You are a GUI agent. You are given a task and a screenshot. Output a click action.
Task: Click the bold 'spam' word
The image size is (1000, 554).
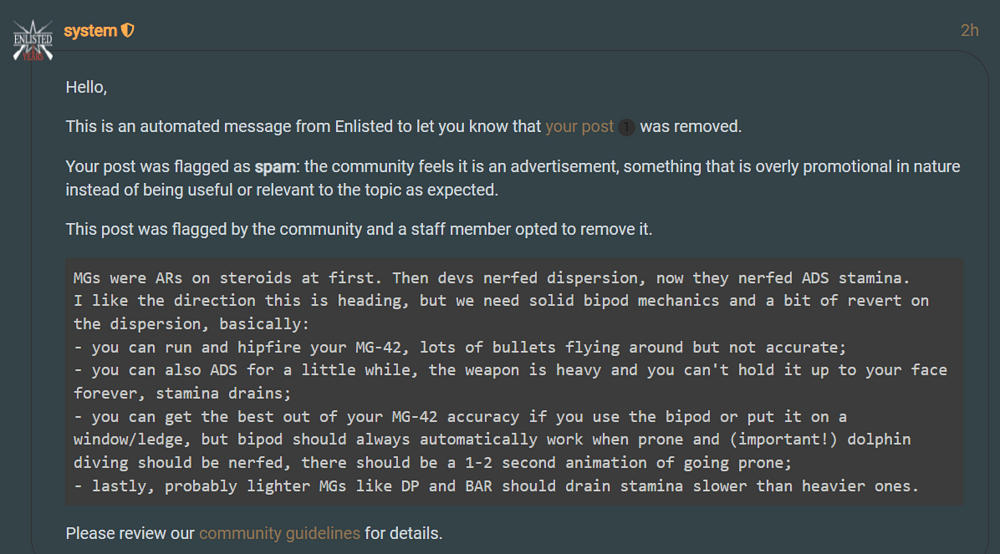point(275,167)
